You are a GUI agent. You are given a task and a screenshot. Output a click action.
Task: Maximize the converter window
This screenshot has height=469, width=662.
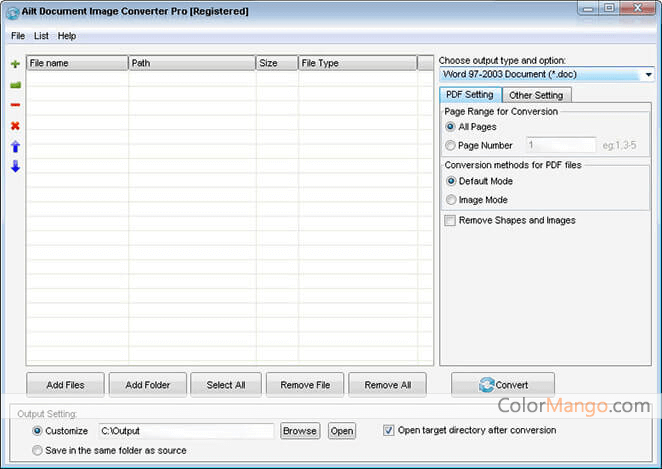click(x=609, y=8)
